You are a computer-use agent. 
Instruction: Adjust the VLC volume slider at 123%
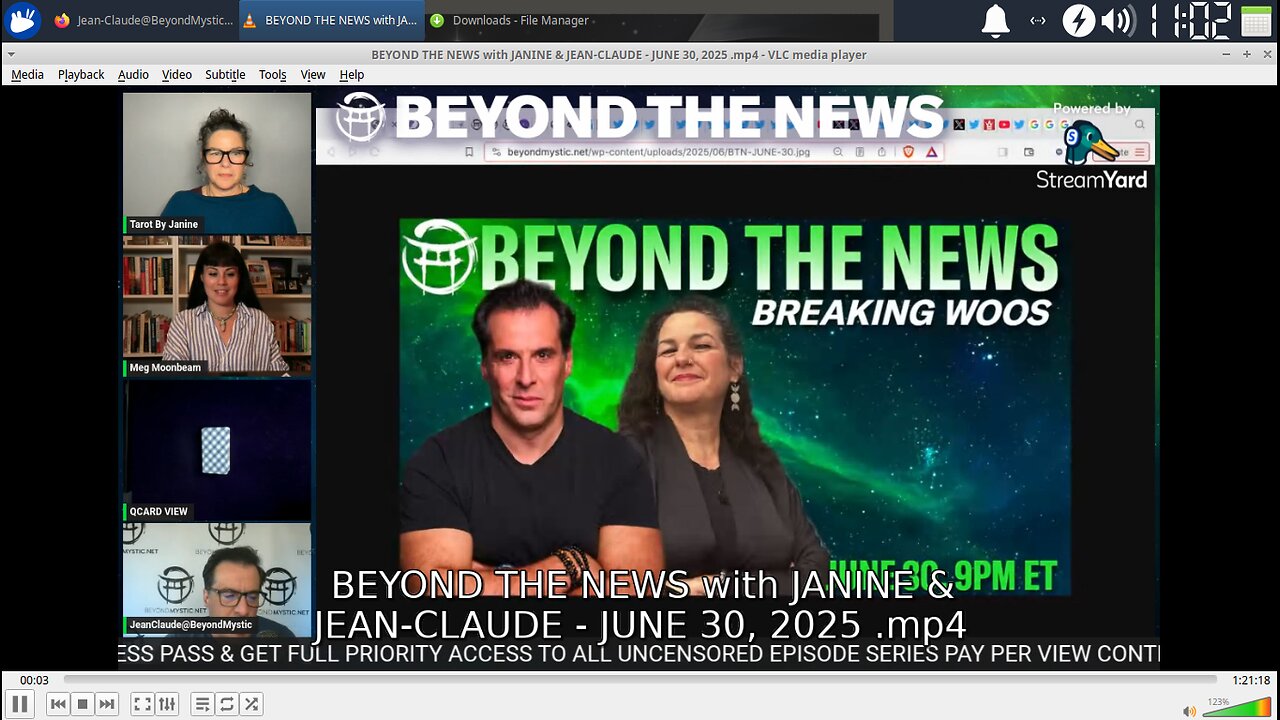1237,707
